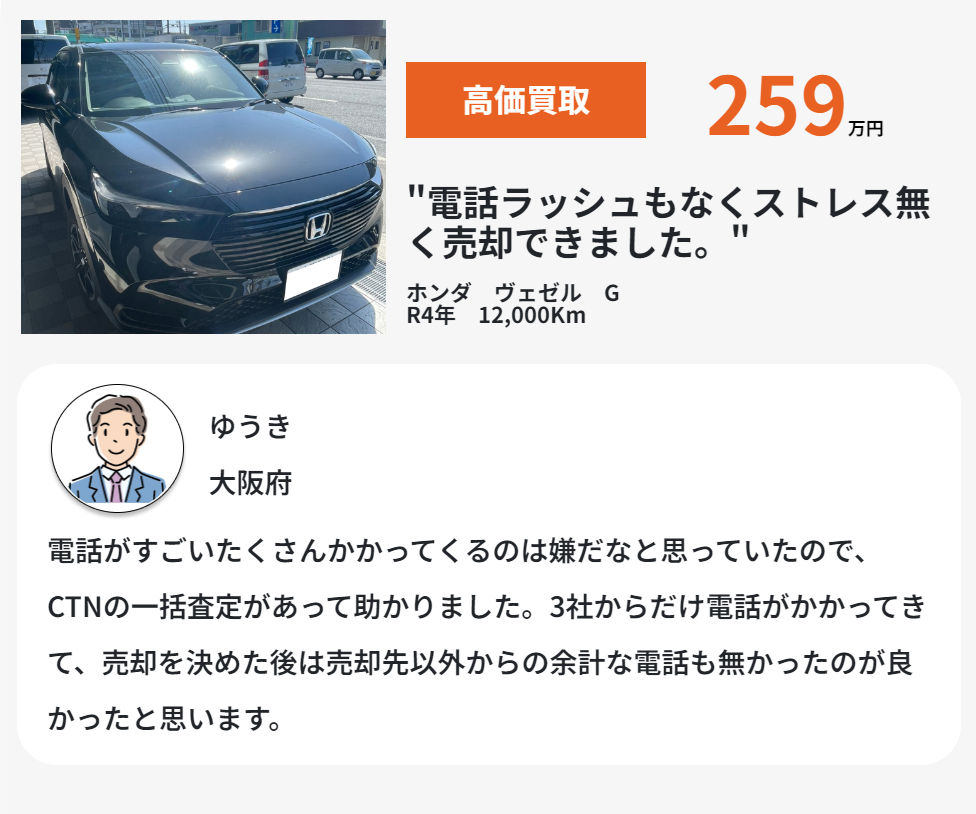Click the review line starting て、売却を決めた
This screenshot has width=976, height=814.
click(480, 663)
